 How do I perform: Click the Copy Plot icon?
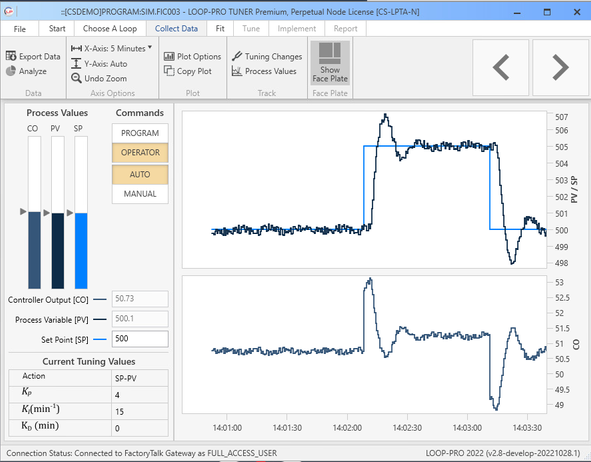(x=169, y=71)
